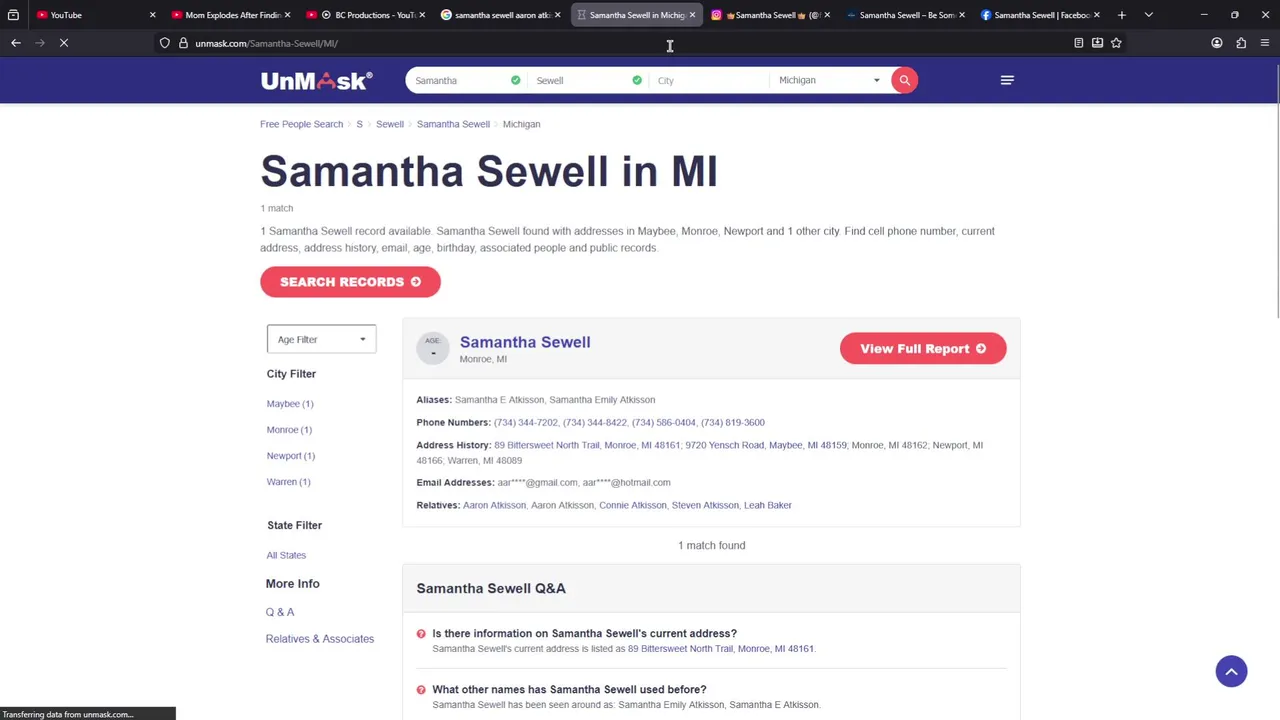
Task: Filter by Warren (1) city
Action: 288,481
